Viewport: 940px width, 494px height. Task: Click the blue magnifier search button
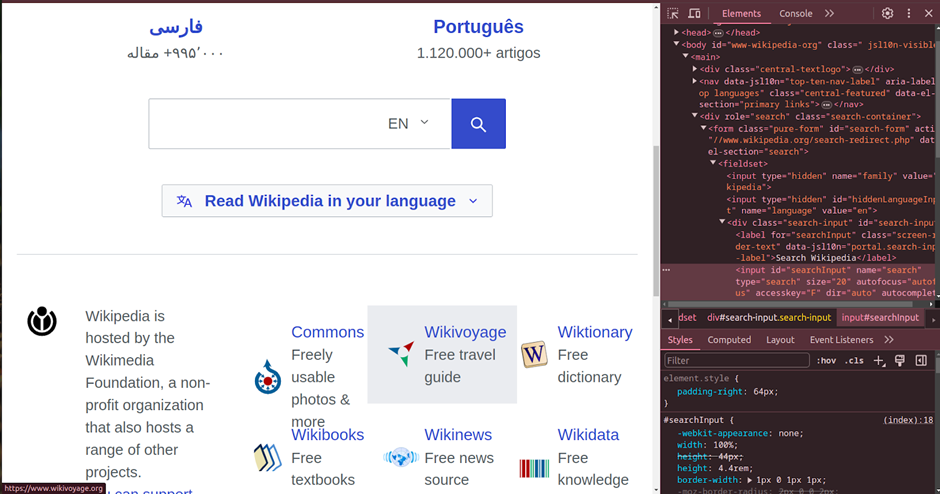tap(478, 124)
